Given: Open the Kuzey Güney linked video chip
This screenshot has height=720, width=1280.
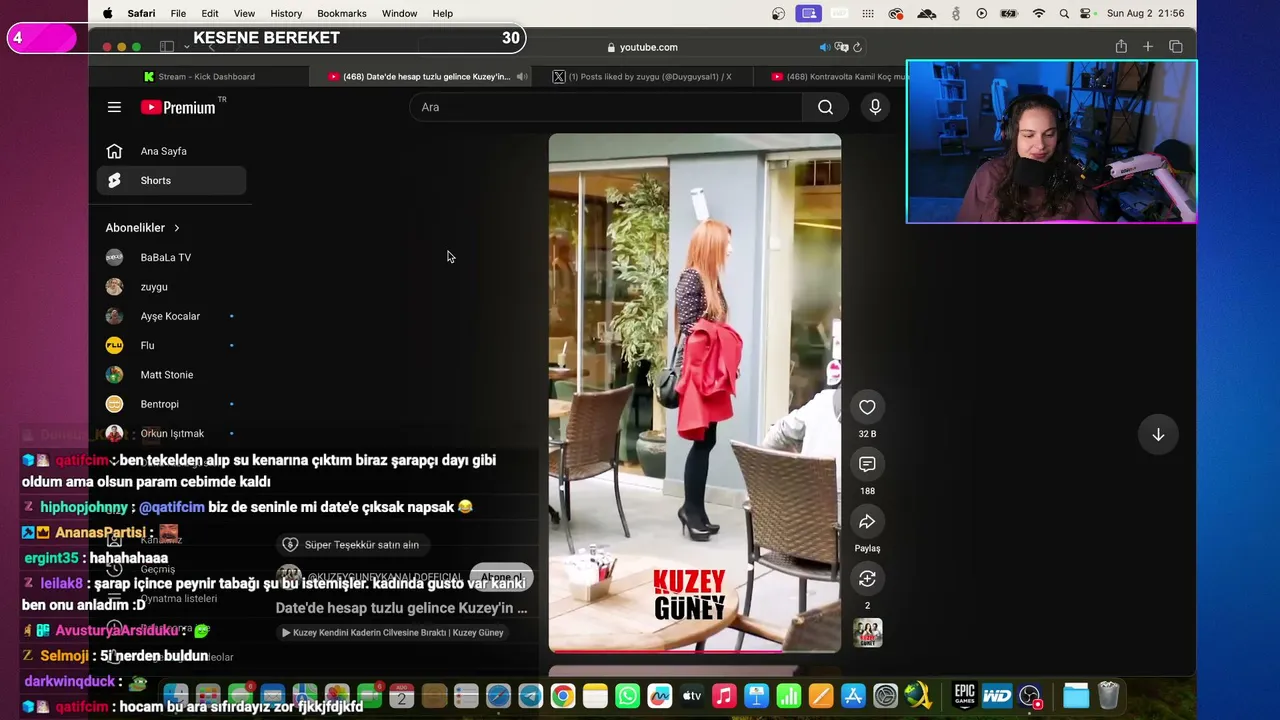Looking at the screenshot, I should pyautogui.click(x=393, y=632).
